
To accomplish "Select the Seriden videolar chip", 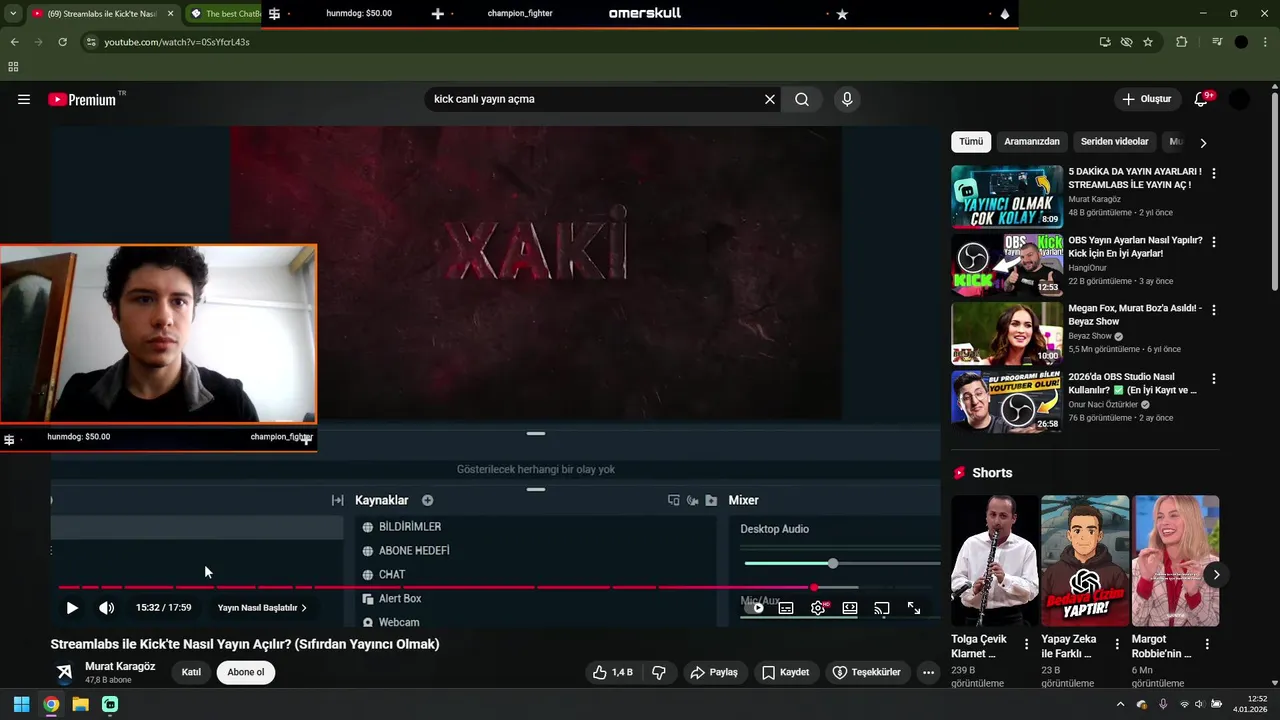I will click(1114, 142).
